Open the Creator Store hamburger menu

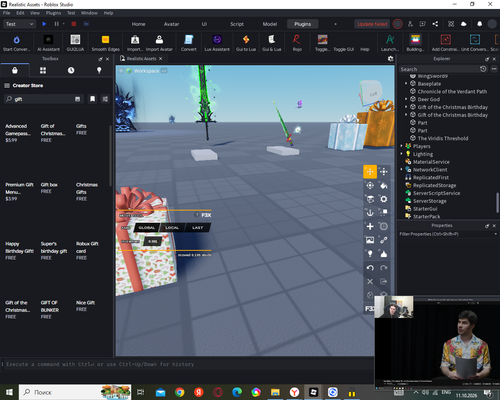(7, 86)
